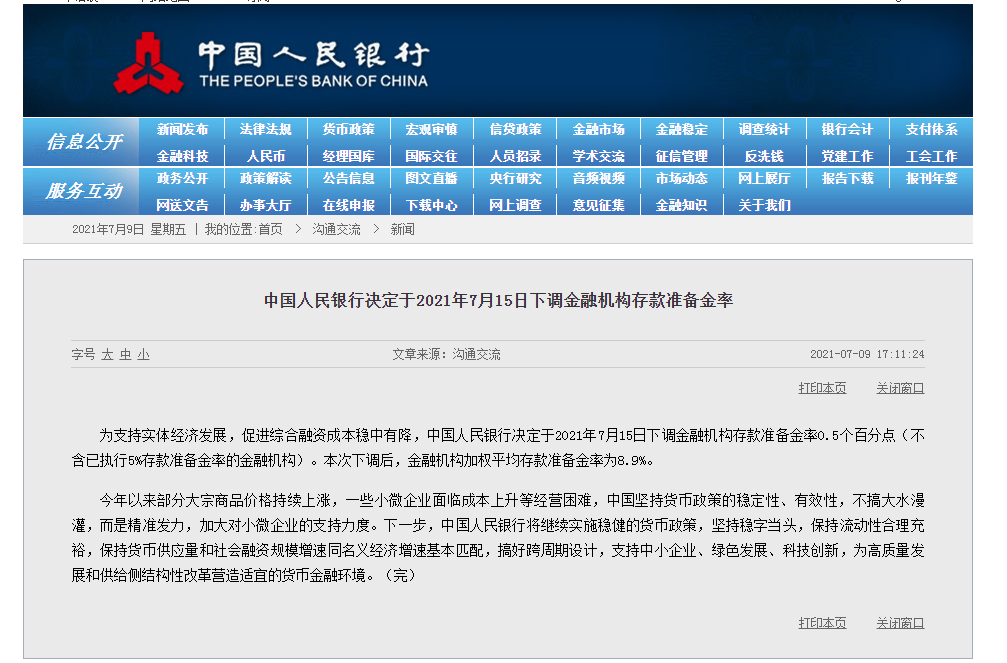Open the 金融市场 navigation menu

[597, 129]
